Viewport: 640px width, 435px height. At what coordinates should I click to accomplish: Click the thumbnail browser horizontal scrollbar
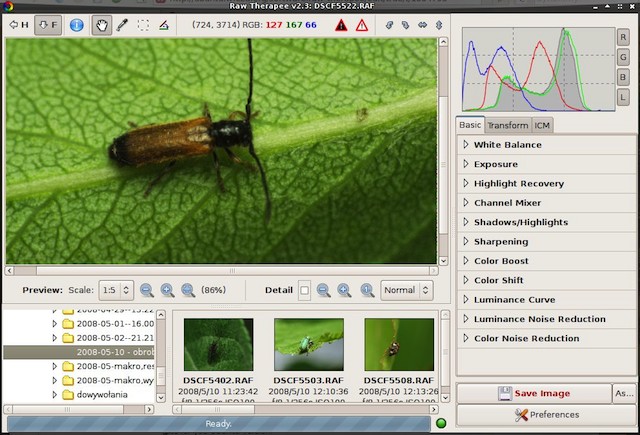(305, 409)
